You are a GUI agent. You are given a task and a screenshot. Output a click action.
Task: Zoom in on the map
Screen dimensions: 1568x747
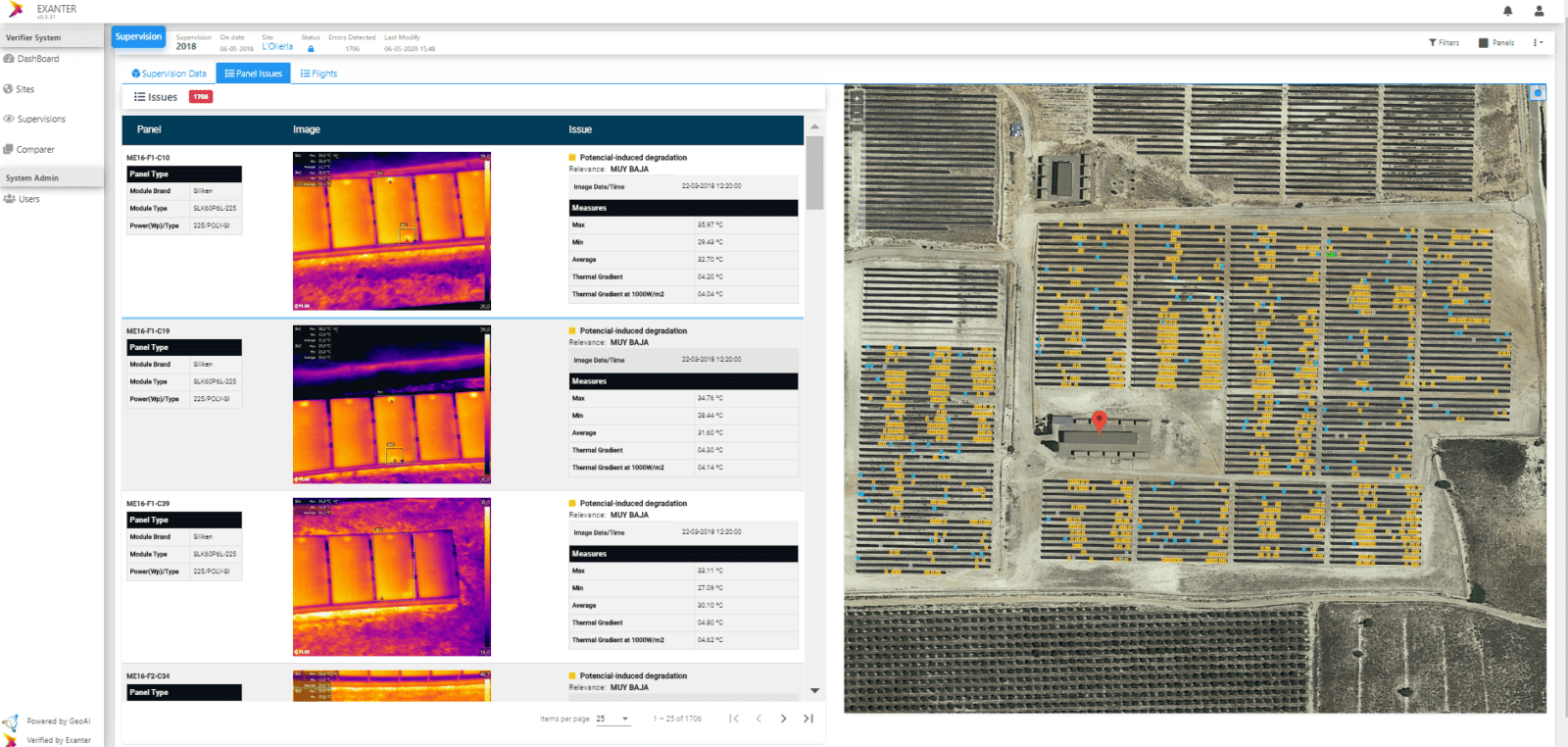(857, 99)
